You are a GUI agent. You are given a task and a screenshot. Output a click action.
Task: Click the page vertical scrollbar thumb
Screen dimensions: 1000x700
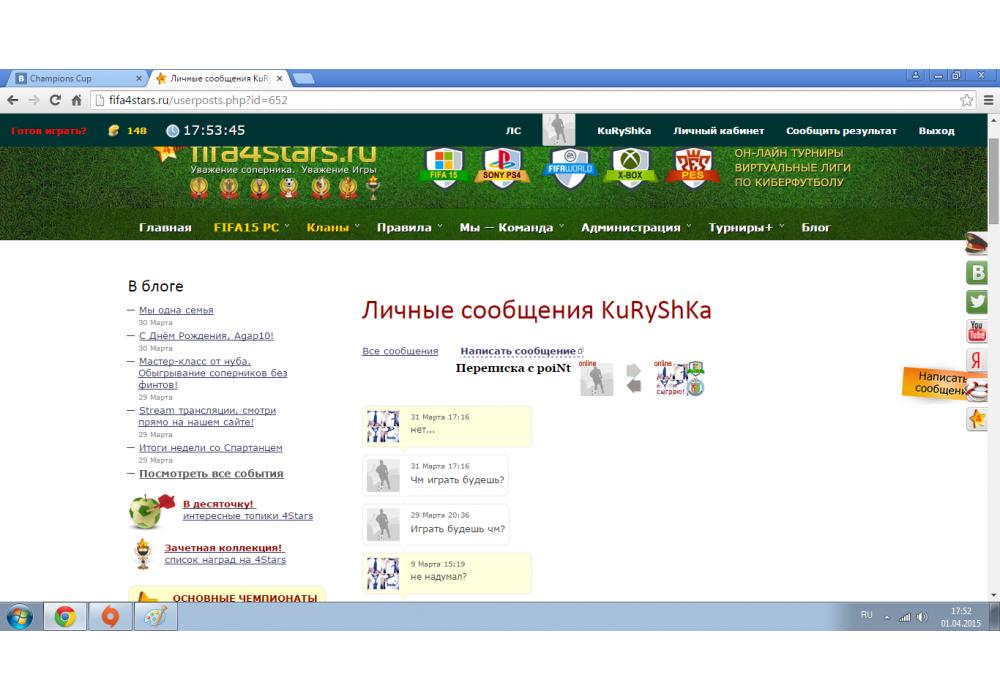pos(994,180)
